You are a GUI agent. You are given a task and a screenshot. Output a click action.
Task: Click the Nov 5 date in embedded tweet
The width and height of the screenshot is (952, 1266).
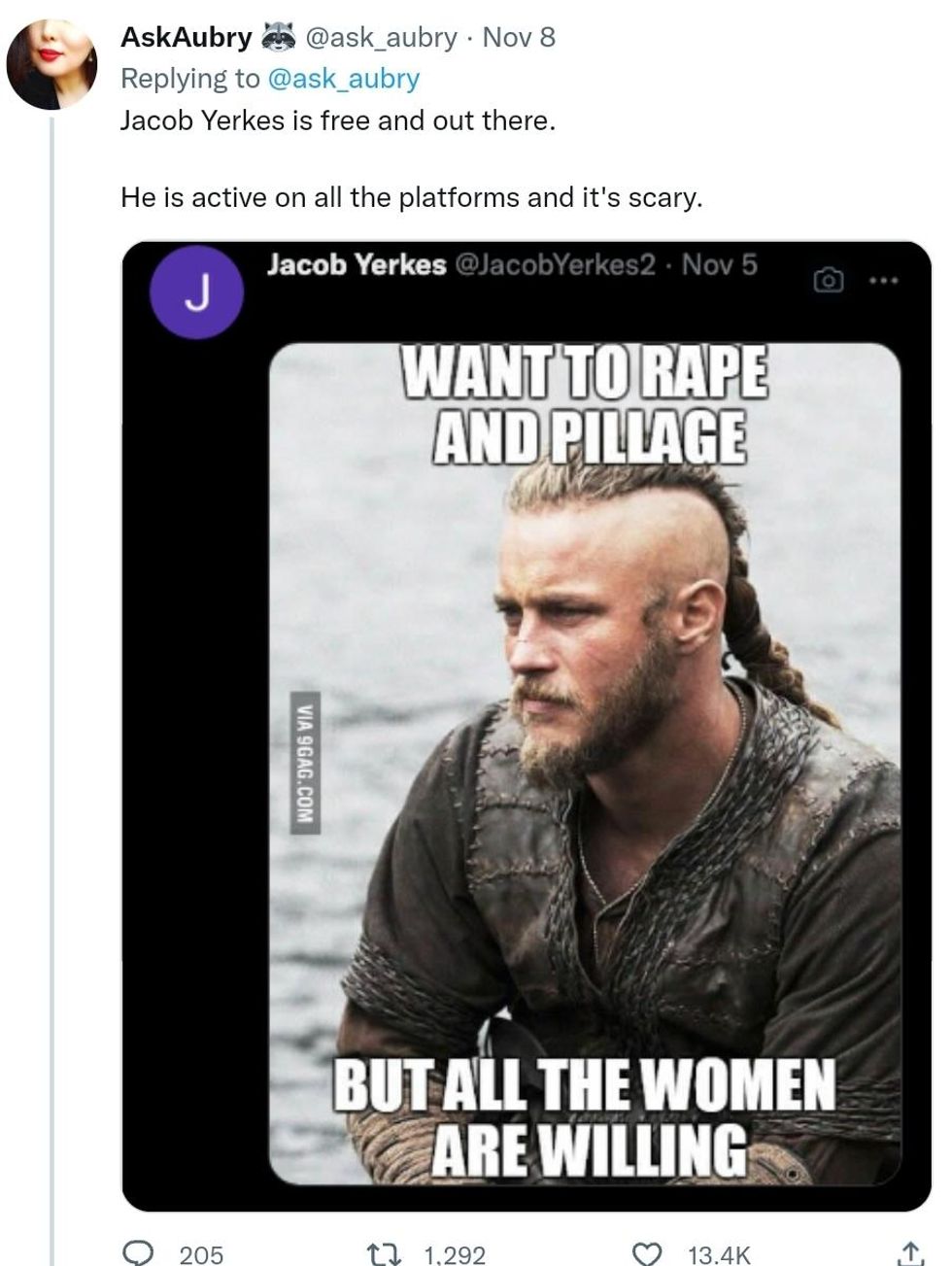click(720, 264)
